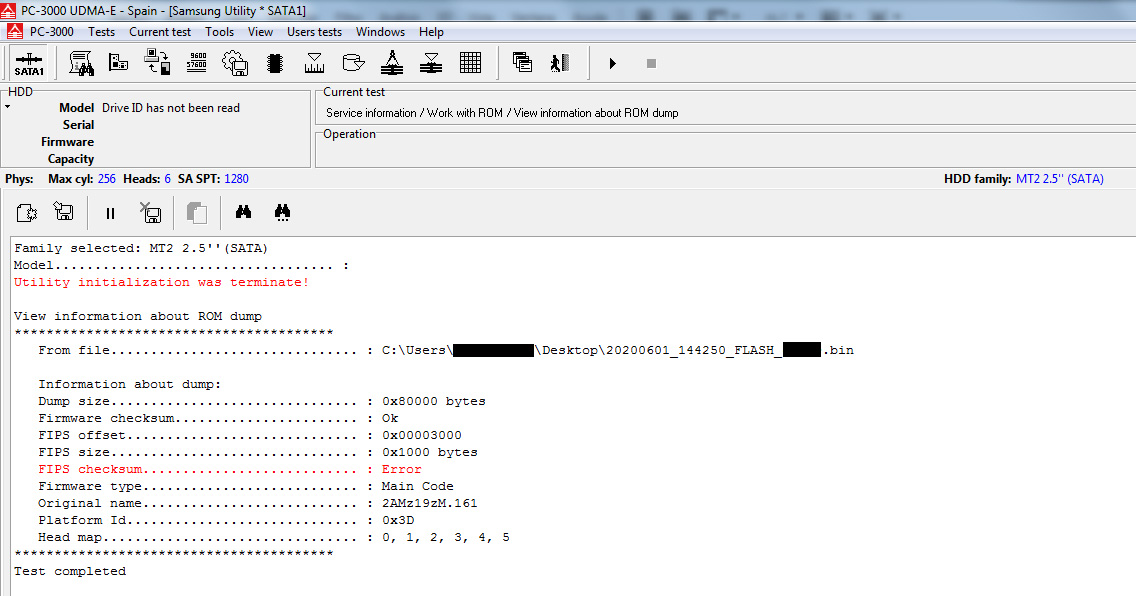Click the Max cyl value 256
This screenshot has height=596, width=1136.
[x=106, y=179]
